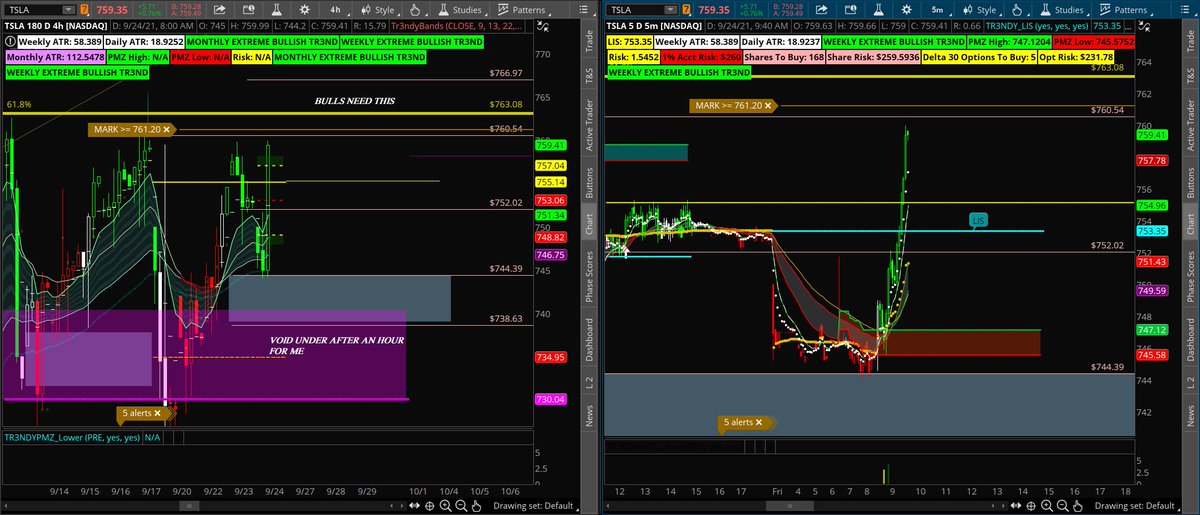
Task: Remove MARK >= 761.20 alert on right chart
Action: point(769,104)
